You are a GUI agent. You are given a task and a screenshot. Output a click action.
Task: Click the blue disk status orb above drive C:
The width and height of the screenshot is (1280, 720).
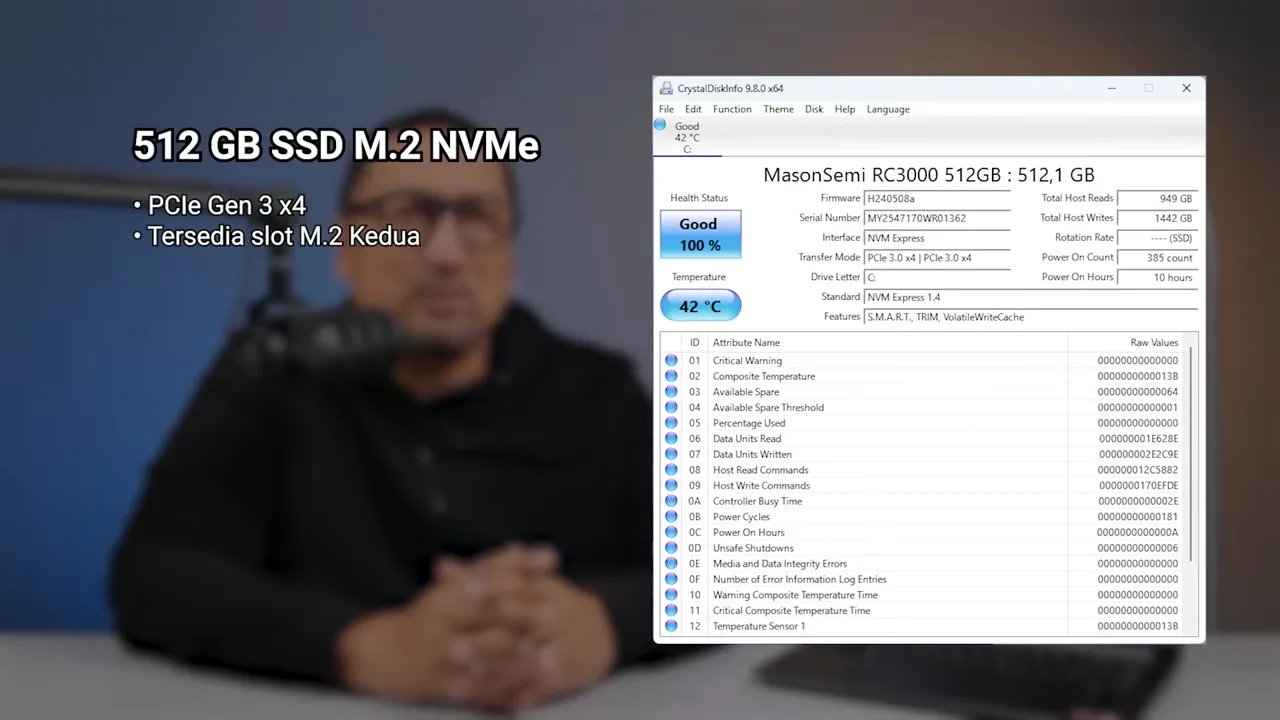660,125
